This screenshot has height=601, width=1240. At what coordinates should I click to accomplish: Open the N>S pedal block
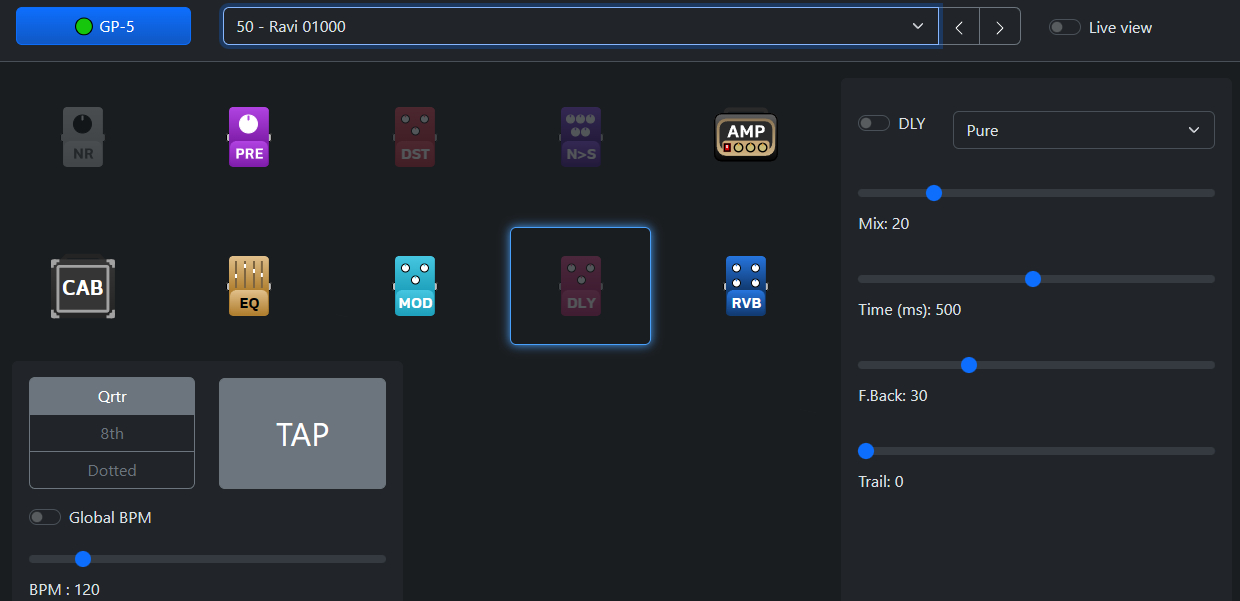pos(580,137)
